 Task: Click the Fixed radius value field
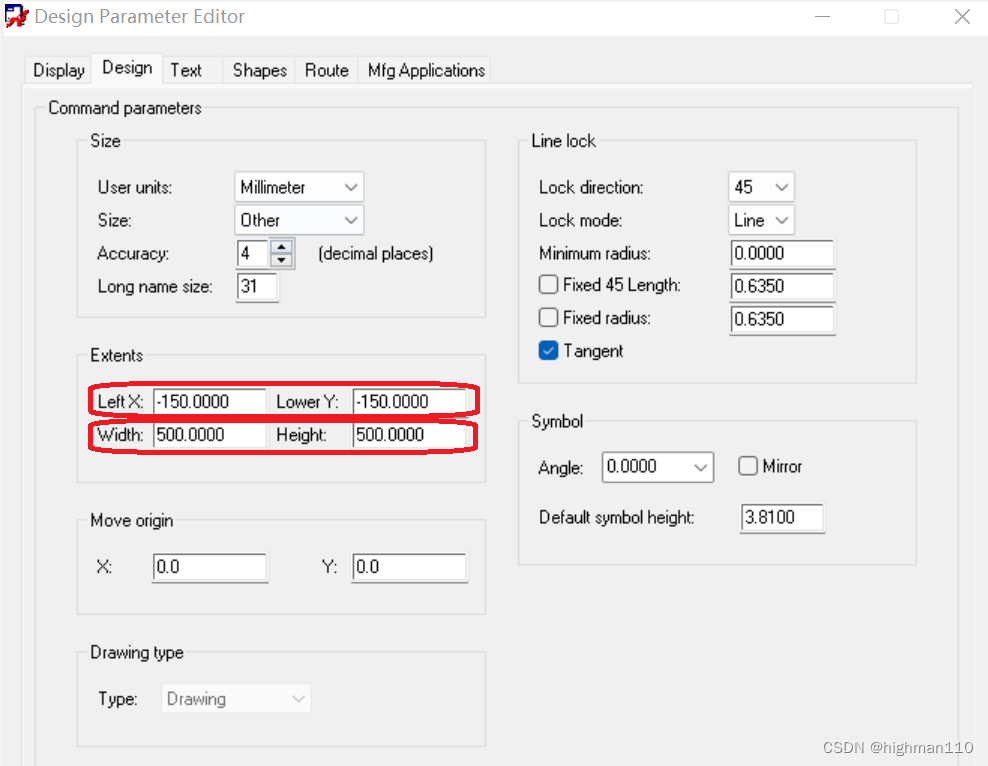click(x=782, y=319)
